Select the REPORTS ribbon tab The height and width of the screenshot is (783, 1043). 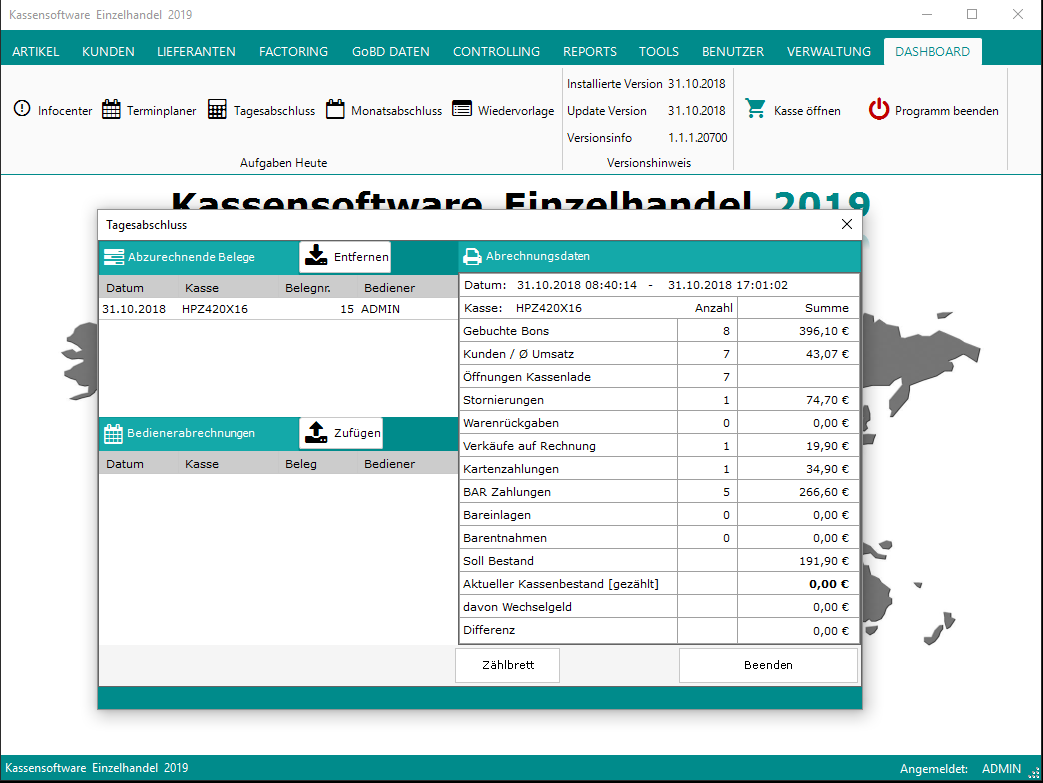coord(589,52)
